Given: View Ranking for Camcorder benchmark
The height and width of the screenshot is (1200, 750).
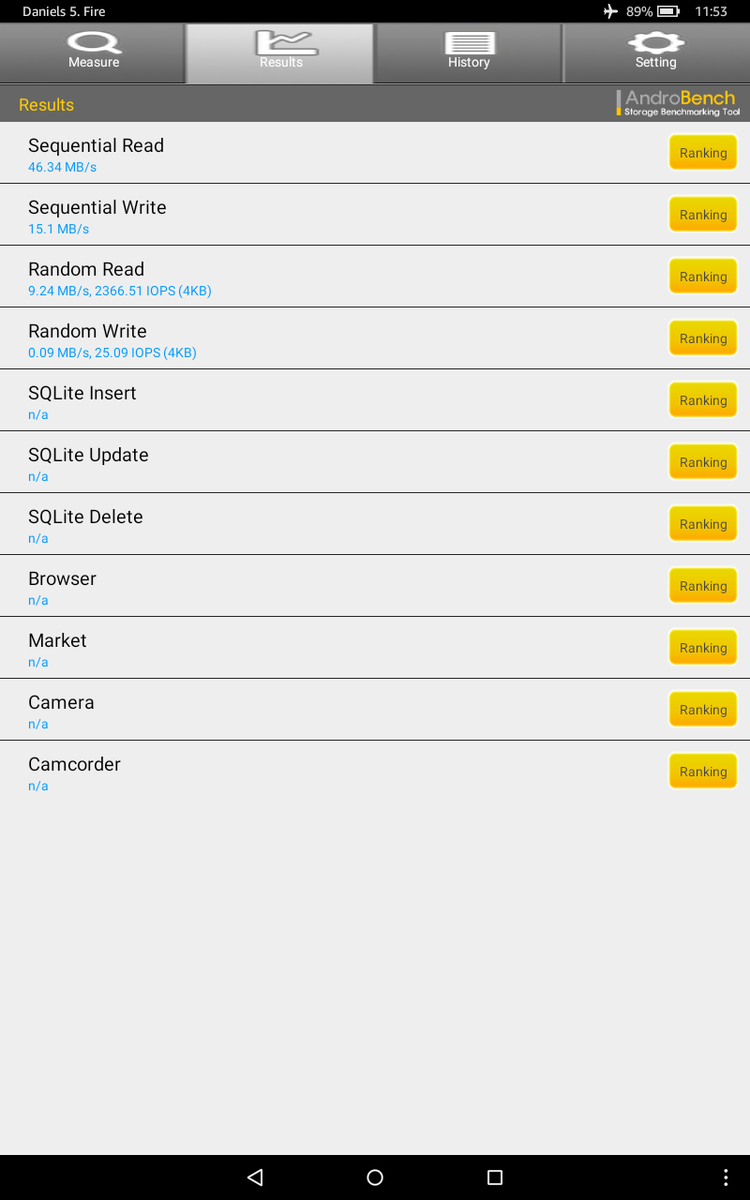Looking at the screenshot, I should 703,772.
